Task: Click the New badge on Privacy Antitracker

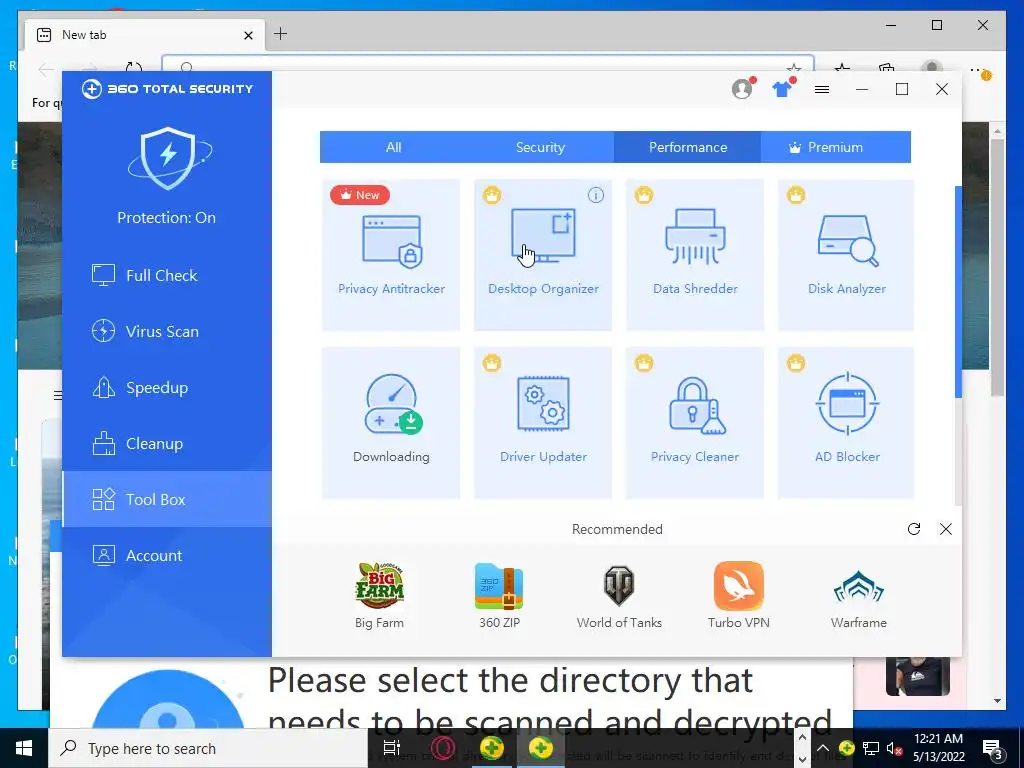Action: coord(360,195)
